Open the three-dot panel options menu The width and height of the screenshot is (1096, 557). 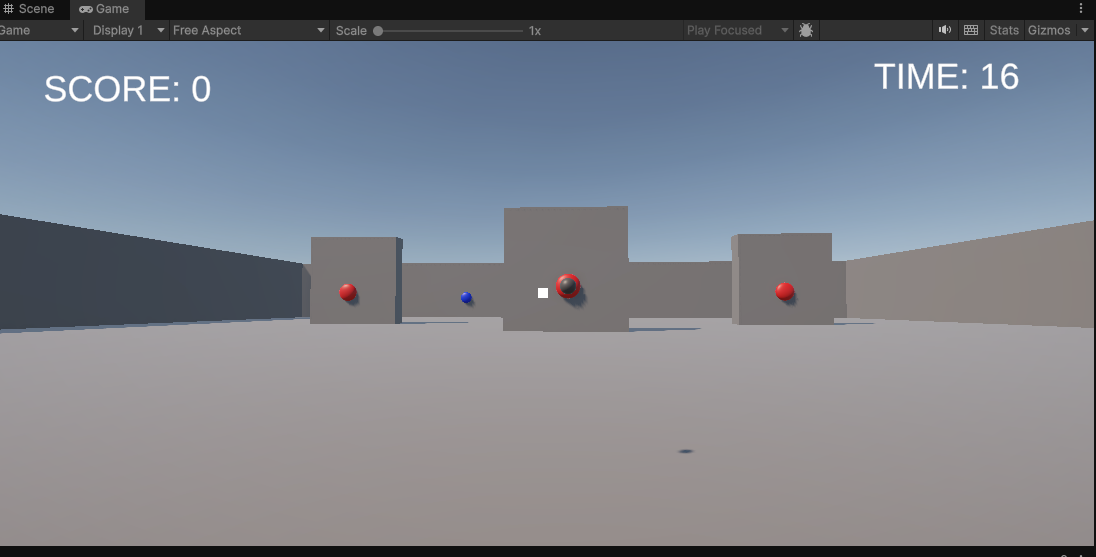coord(1081,8)
